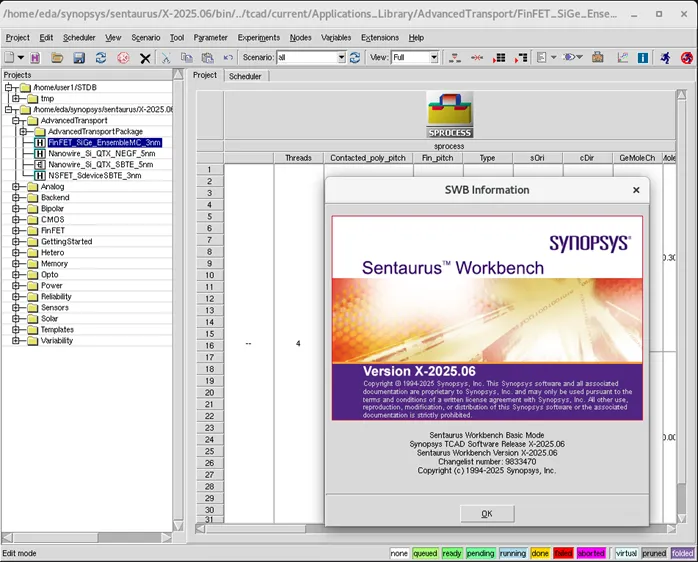
Task: Click the blue information icon
Action: pos(643,57)
